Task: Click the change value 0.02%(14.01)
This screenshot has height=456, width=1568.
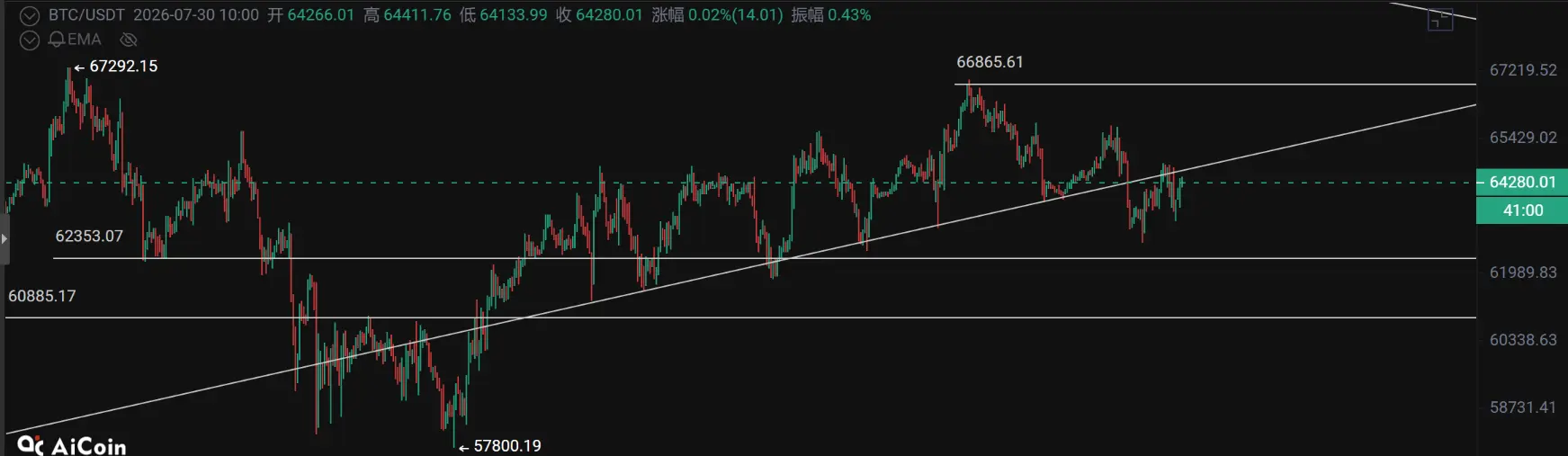Action: pos(736,15)
